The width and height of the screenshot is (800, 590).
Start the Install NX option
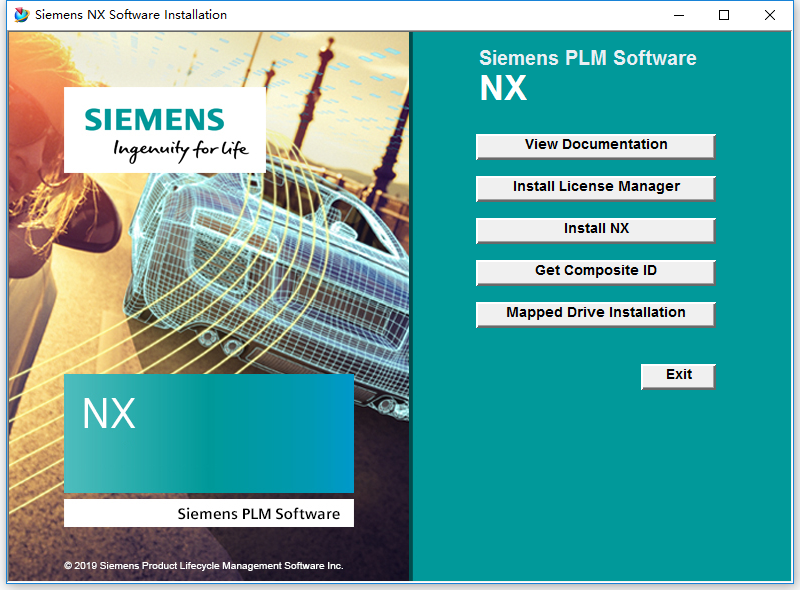click(x=595, y=230)
